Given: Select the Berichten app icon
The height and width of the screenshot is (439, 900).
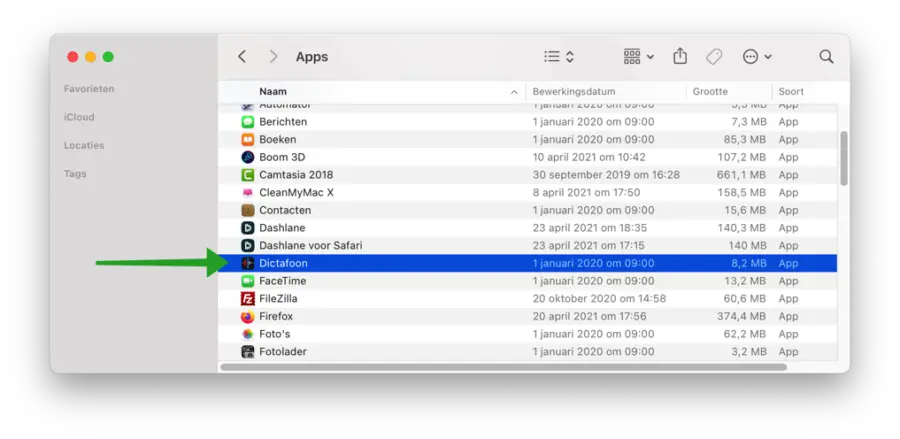Looking at the screenshot, I should pos(247,122).
